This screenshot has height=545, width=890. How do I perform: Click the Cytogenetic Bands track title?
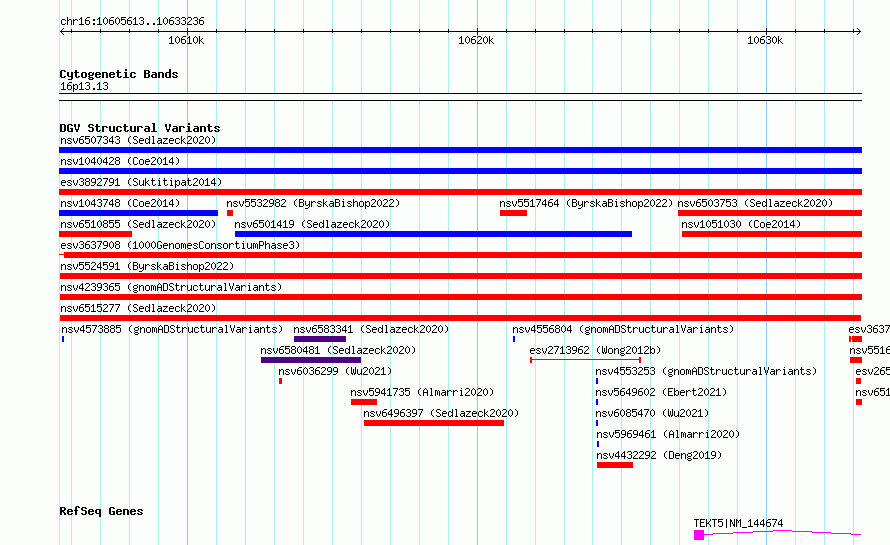119,74
